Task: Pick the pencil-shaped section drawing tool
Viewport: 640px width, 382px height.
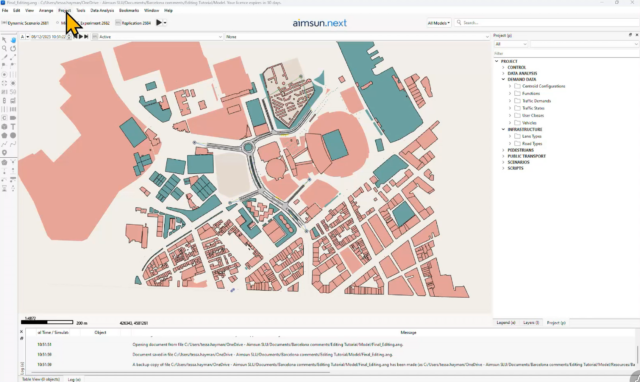Action: tap(4, 57)
